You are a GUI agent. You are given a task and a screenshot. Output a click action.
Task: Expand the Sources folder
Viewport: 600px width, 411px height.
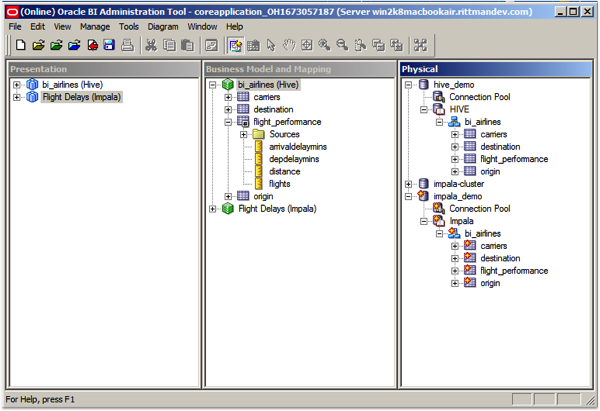tap(243, 134)
